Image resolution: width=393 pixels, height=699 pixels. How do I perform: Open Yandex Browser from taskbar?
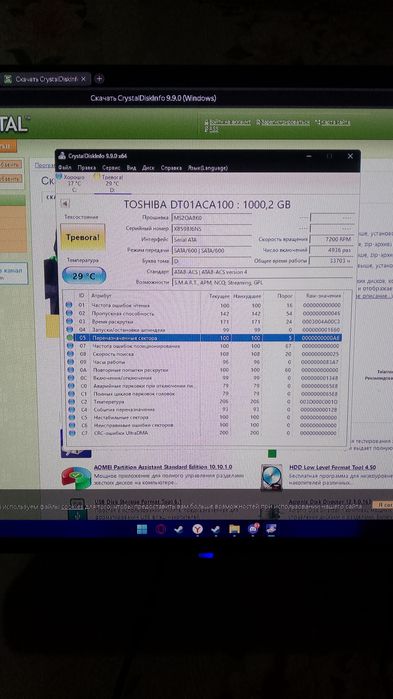coord(197,529)
